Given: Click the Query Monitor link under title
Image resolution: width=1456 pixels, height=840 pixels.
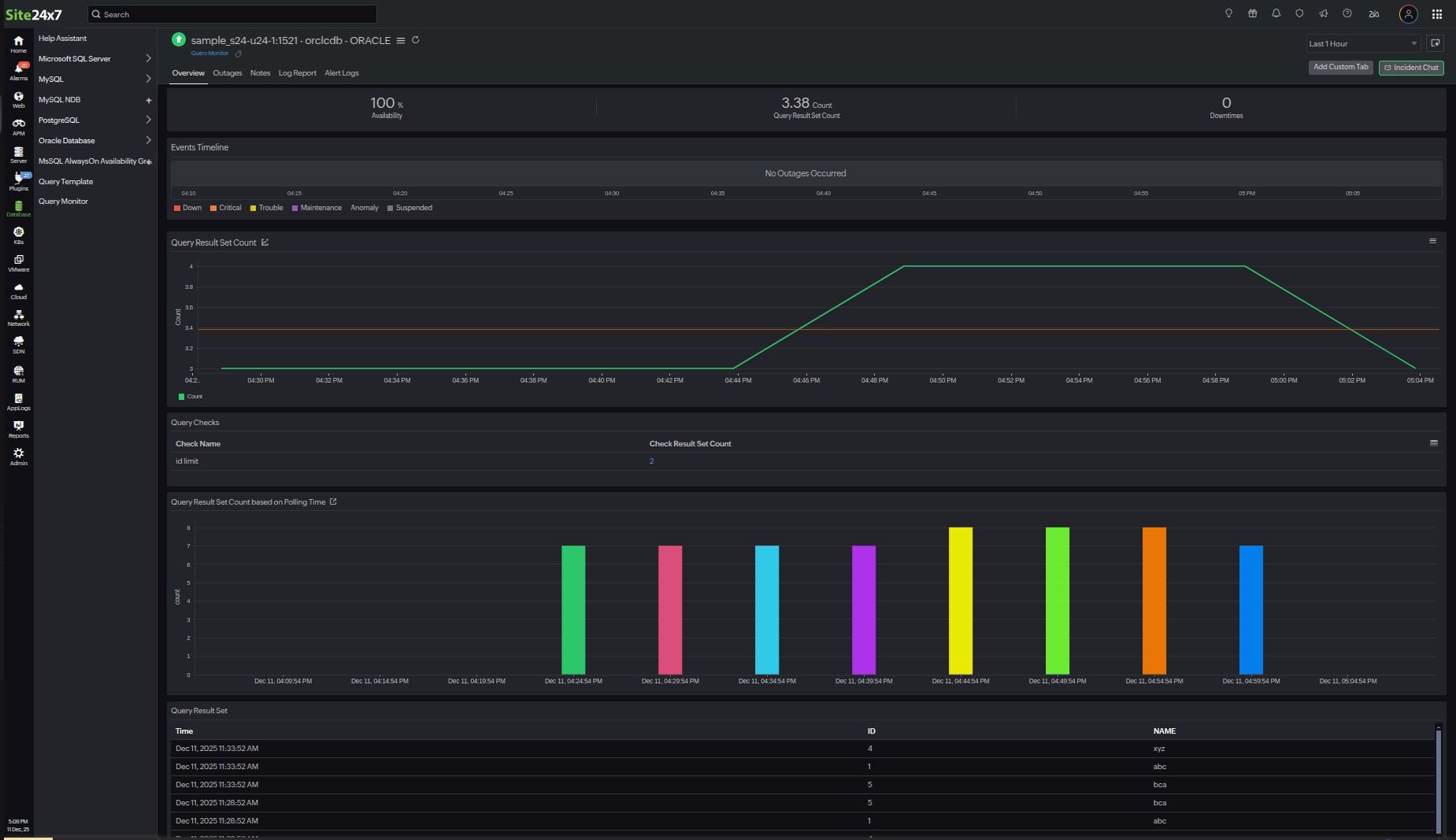Looking at the screenshot, I should (x=209, y=54).
